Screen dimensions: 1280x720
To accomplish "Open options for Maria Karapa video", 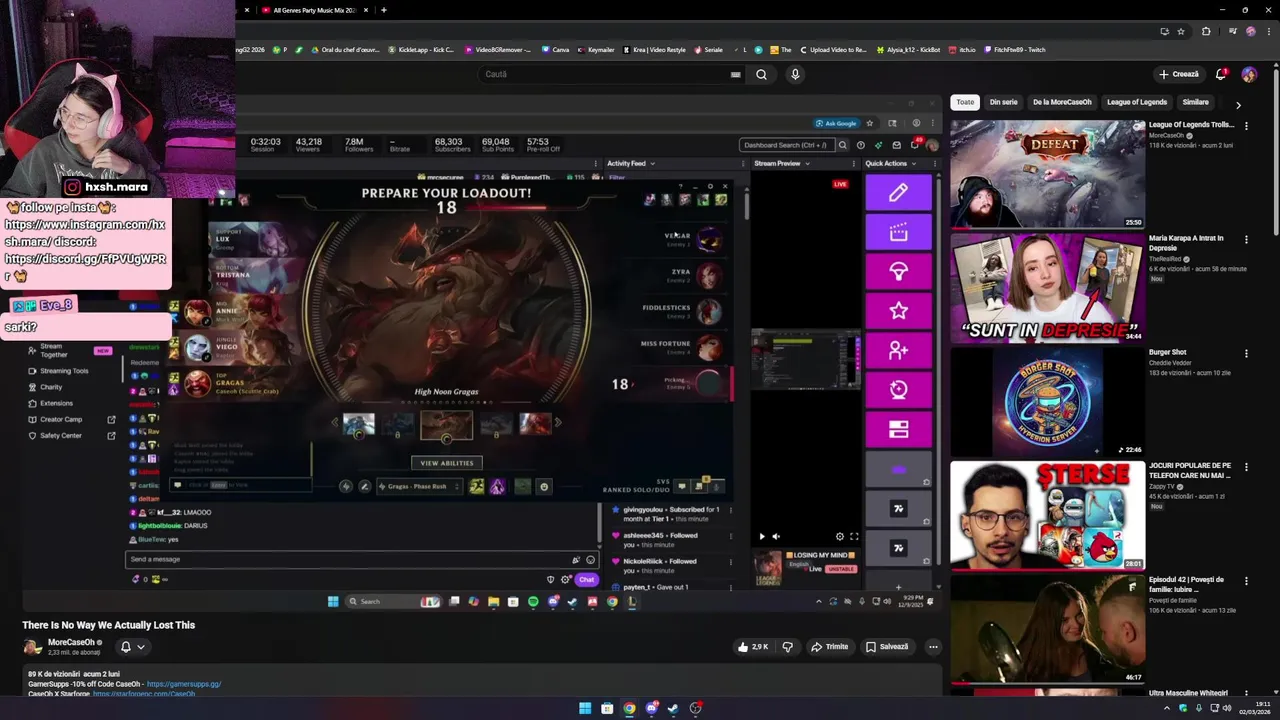I will pos(1246,239).
